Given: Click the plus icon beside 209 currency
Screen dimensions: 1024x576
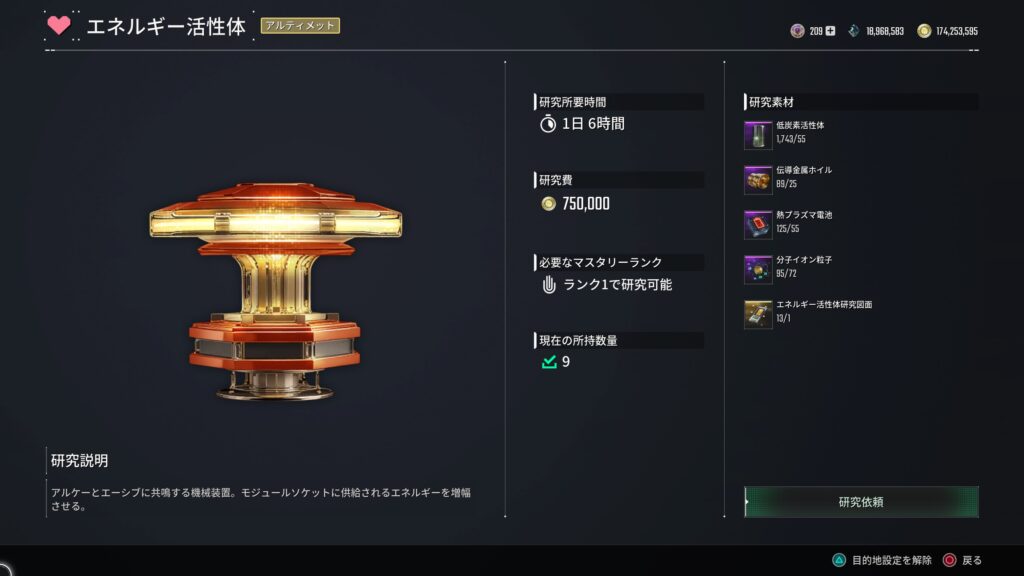Looking at the screenshot, I should [830, 31].
